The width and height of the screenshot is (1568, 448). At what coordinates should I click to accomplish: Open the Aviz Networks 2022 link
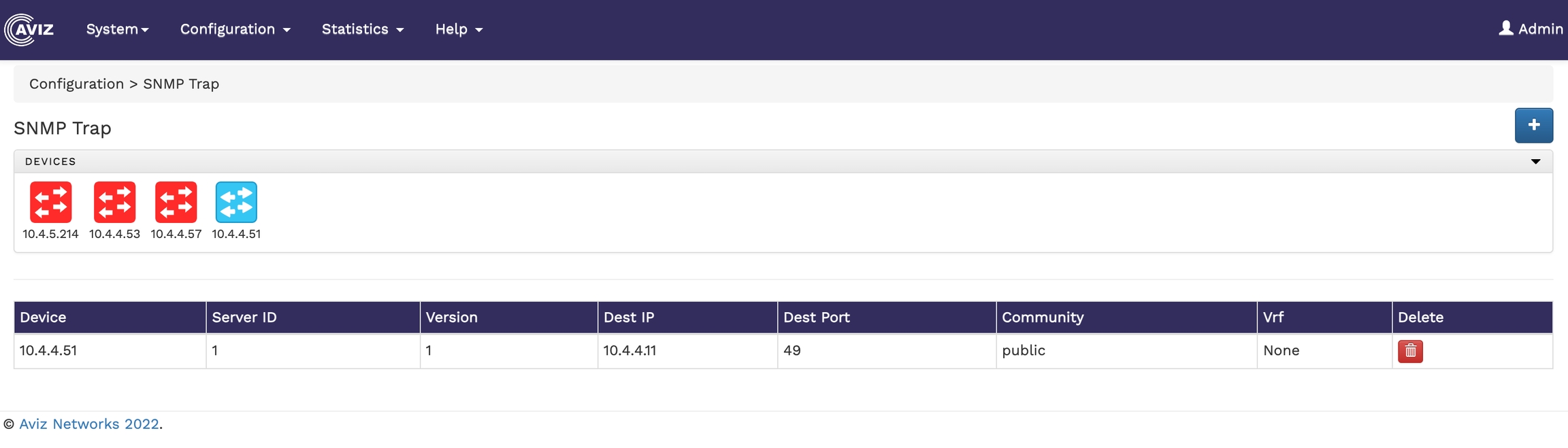(x=88, y=424)
